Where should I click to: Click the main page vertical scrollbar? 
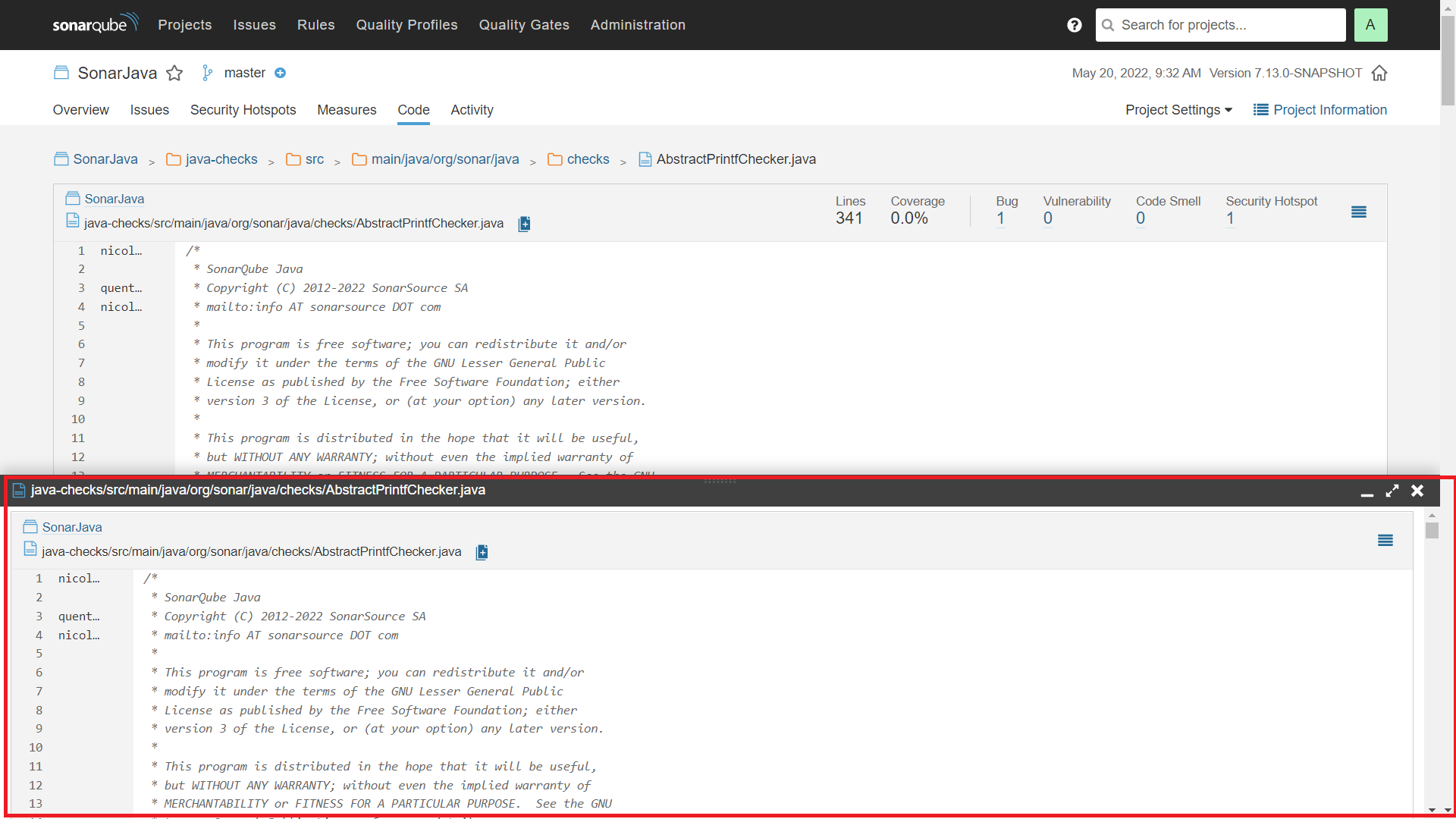pyautogui.click(x=1448, y=61)
